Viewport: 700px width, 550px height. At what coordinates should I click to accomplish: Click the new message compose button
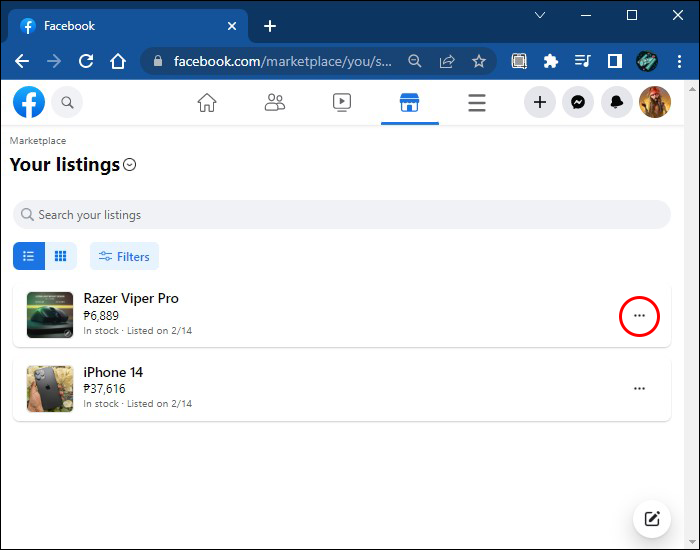pyautogui.click(x=652, y=519)
